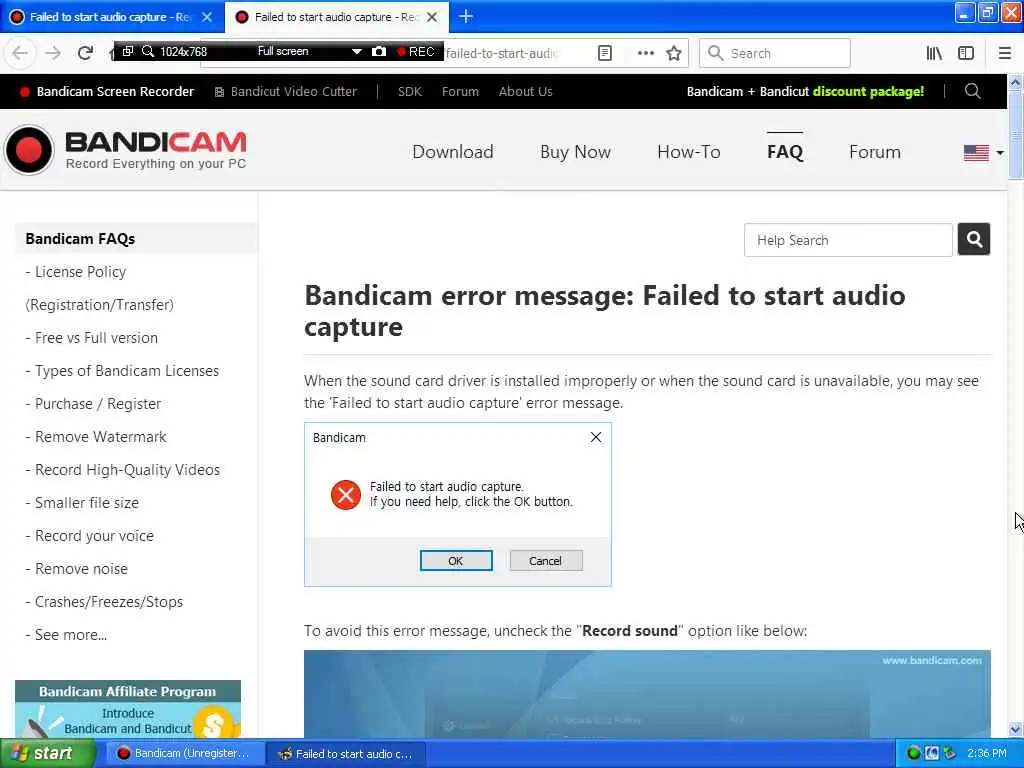This screenshot has height=768, width=1024.
Task: Open Remove noise FAQ link
Action: pyautogui.click(x=76, y=569)
